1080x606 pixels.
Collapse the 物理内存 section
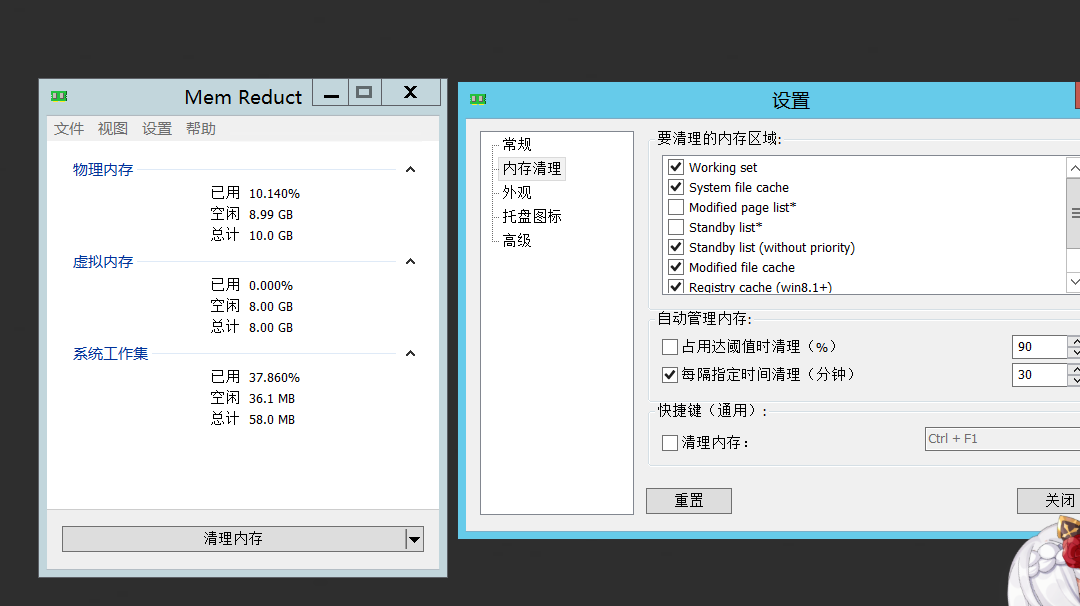tap(411, 169)
